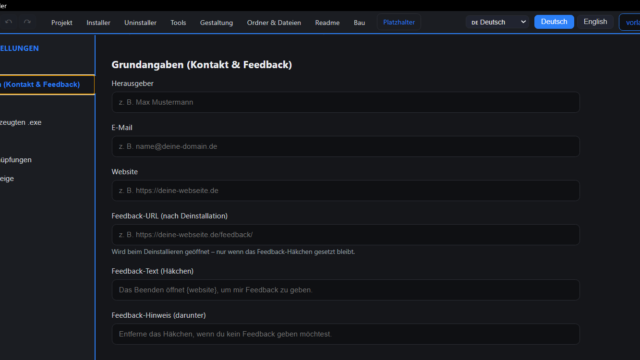Screen dimensions: 640x360
Task: Focus the Website input field
Action: pos(345,191)
